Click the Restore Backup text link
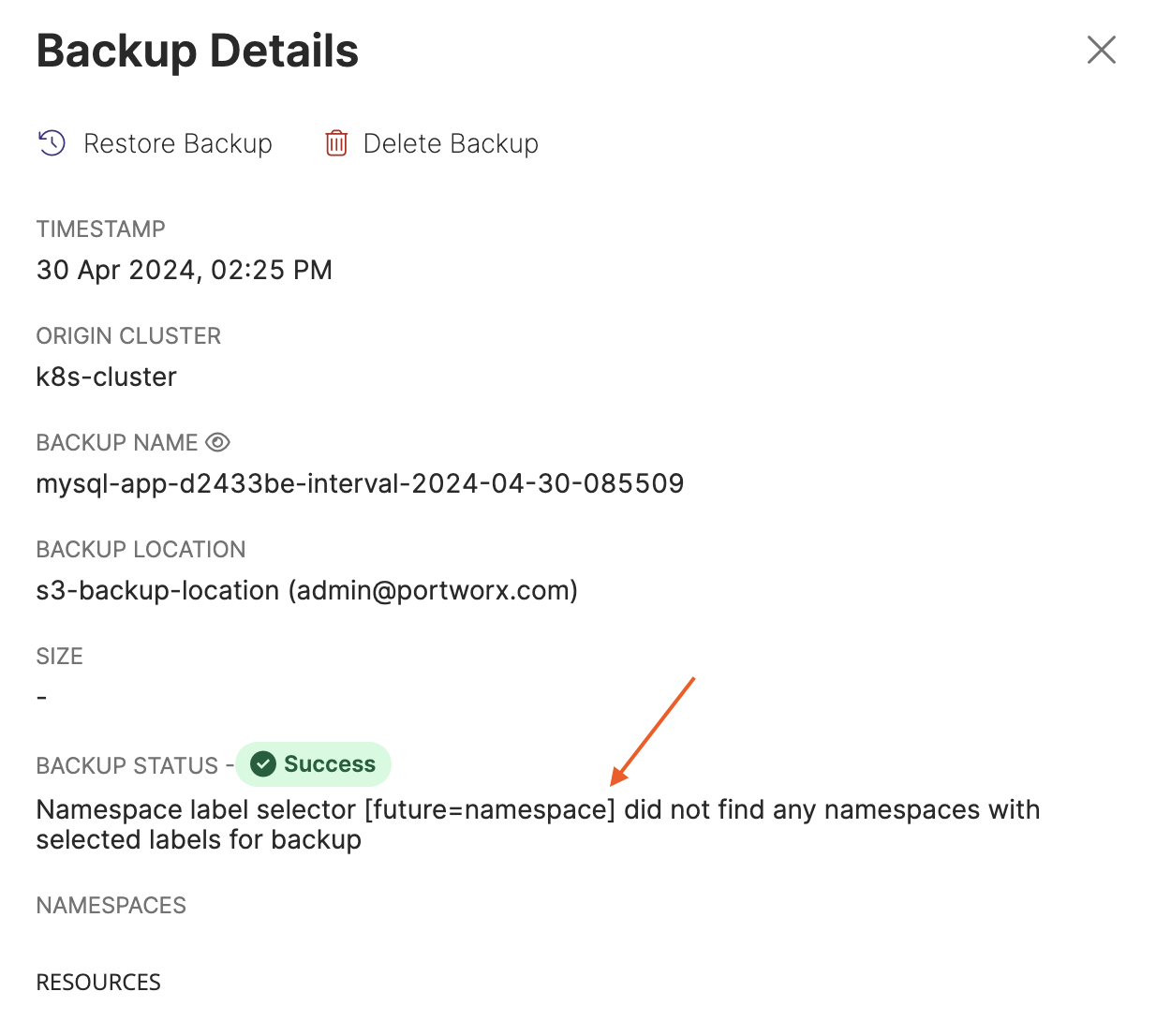Screen dimensions: 1156x1036 178,143
